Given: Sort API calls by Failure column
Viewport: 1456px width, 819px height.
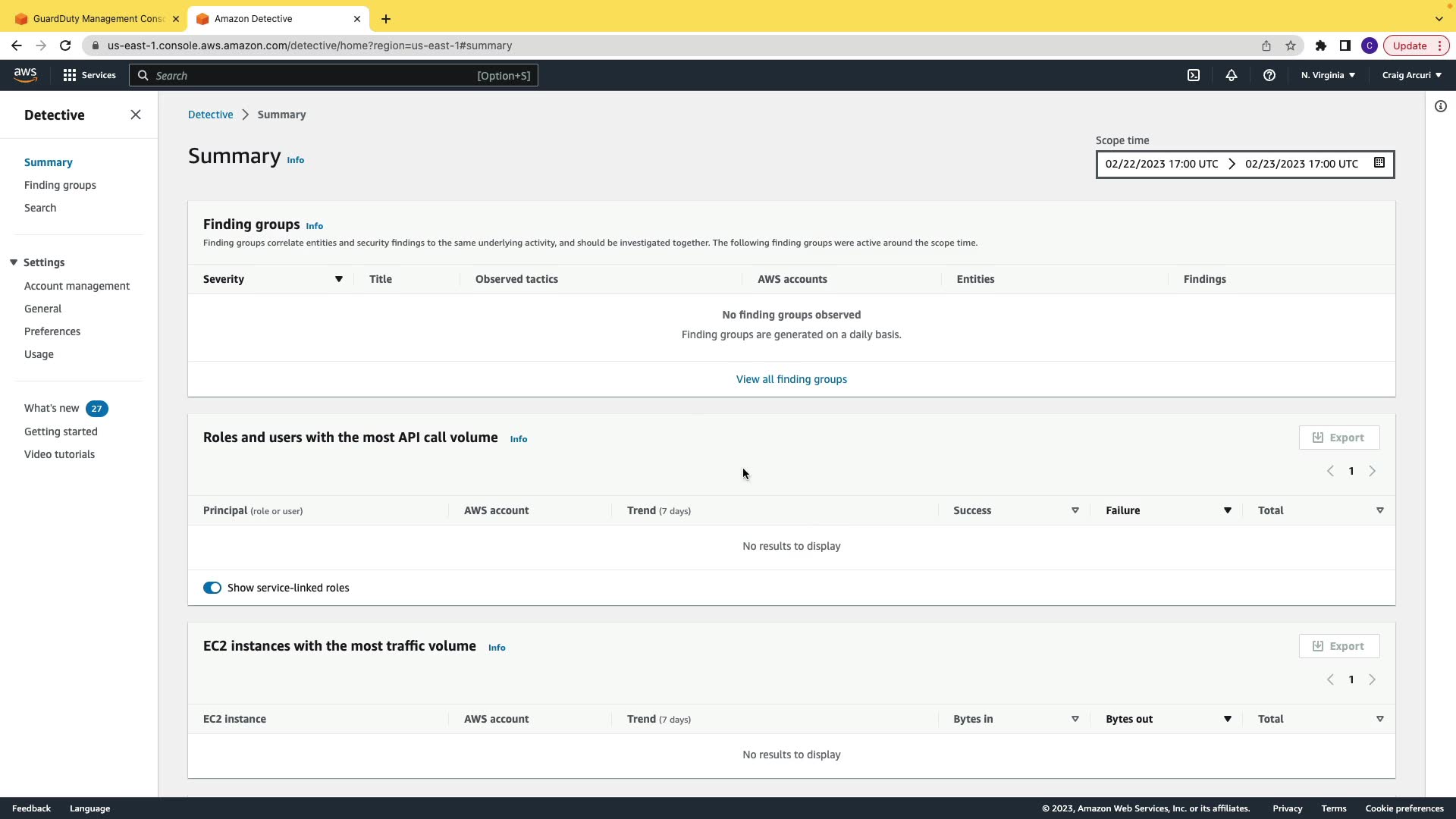Looking at the screenshot, I should (x=1227, y=510).
